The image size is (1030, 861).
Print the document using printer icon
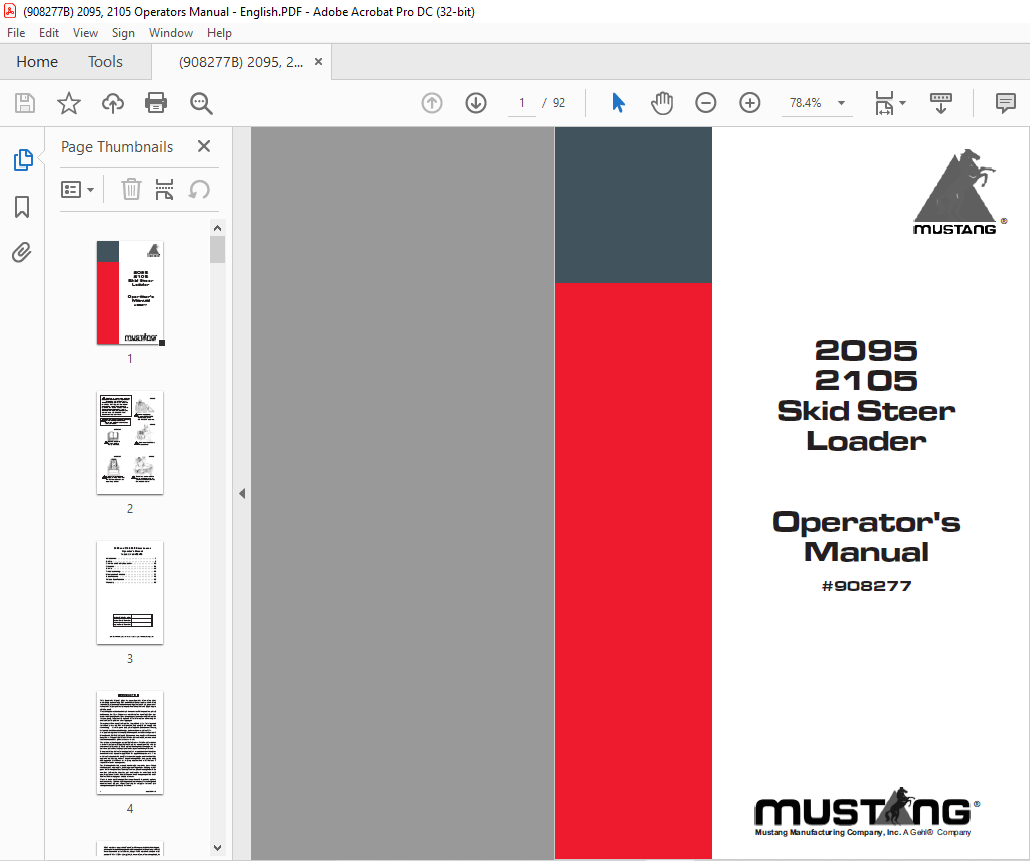pos(156,103)
